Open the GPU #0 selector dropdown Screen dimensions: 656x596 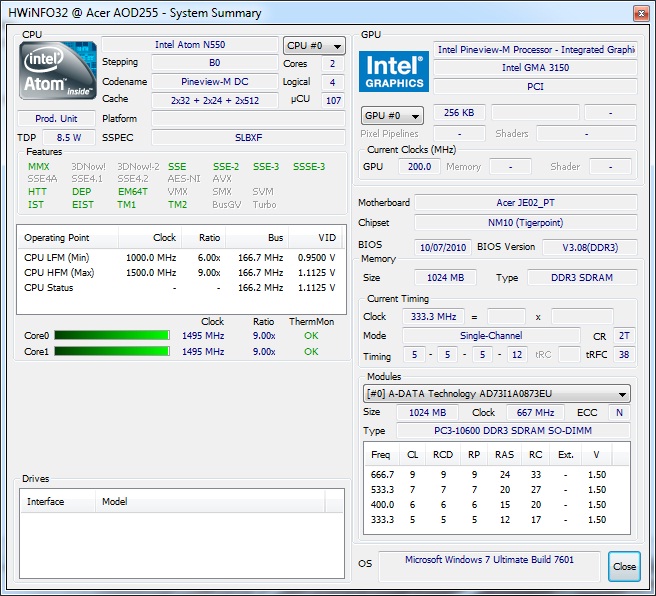point(392,115)
